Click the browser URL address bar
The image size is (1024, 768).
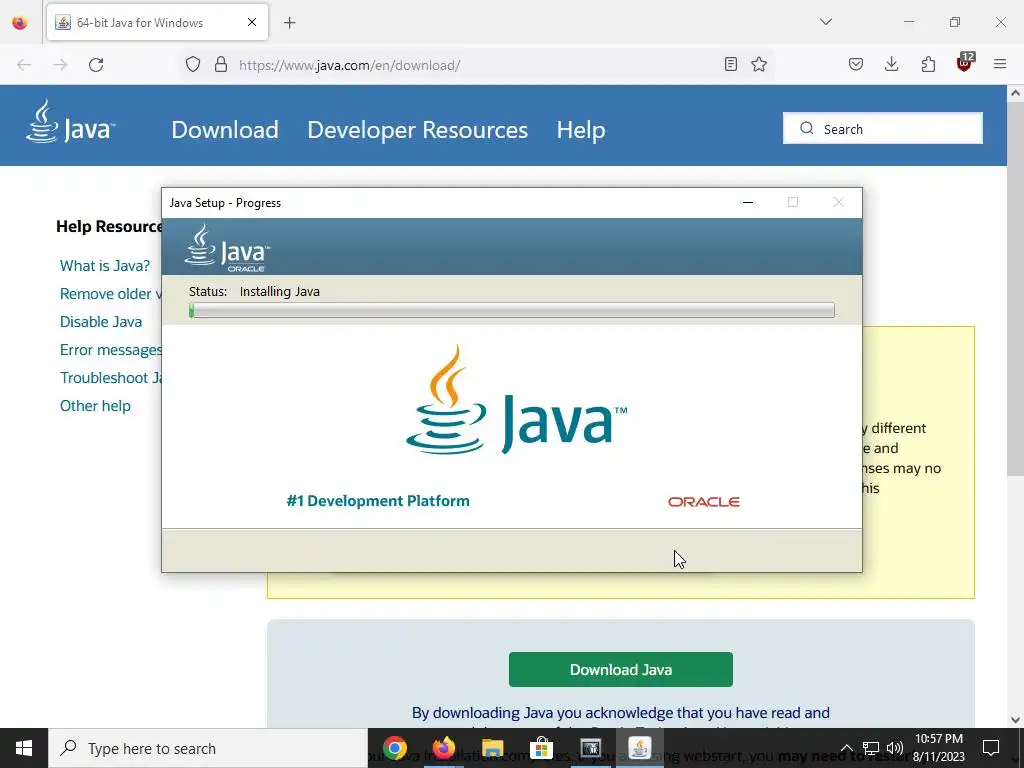[x=477, y=65]
